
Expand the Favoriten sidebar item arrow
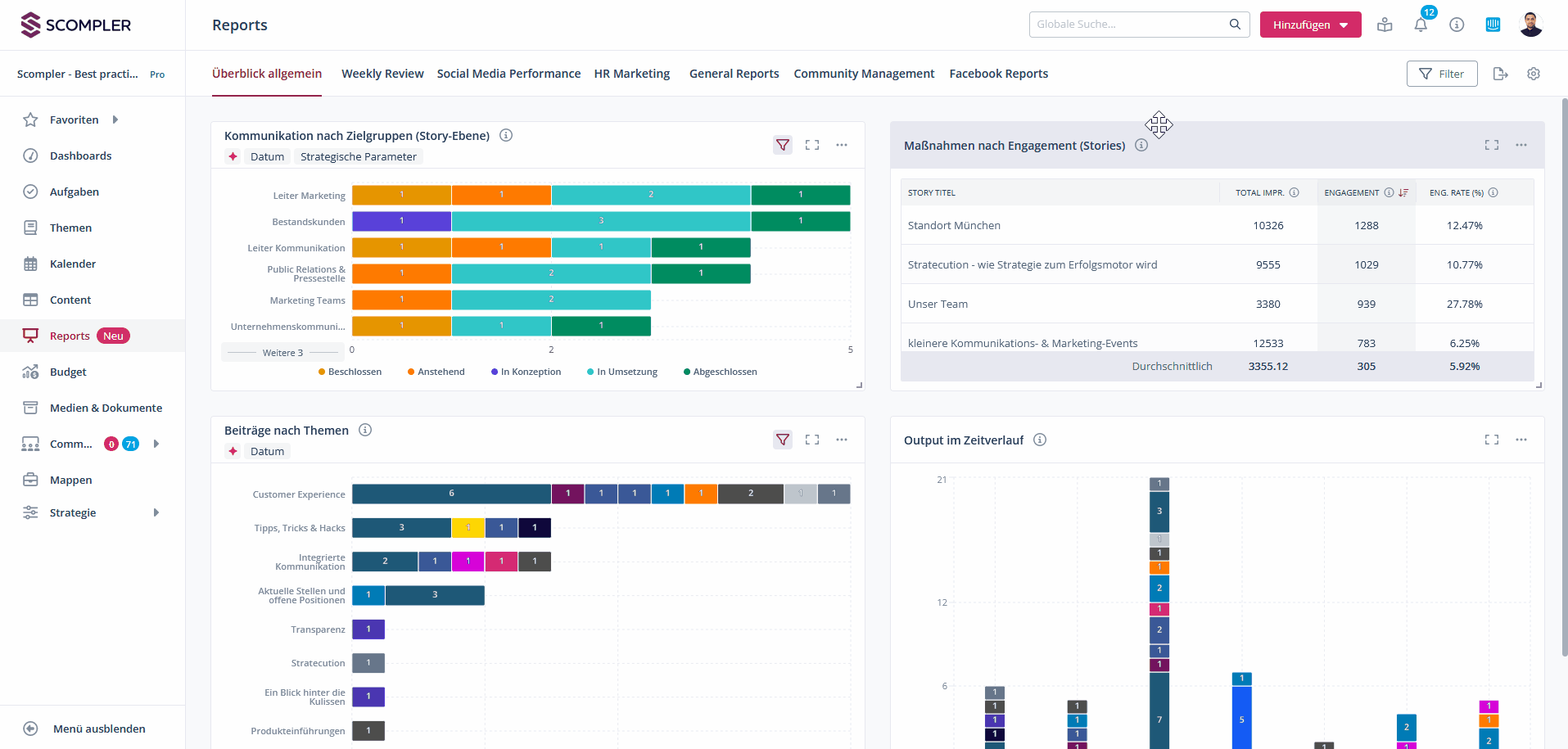tap(115, 120)
